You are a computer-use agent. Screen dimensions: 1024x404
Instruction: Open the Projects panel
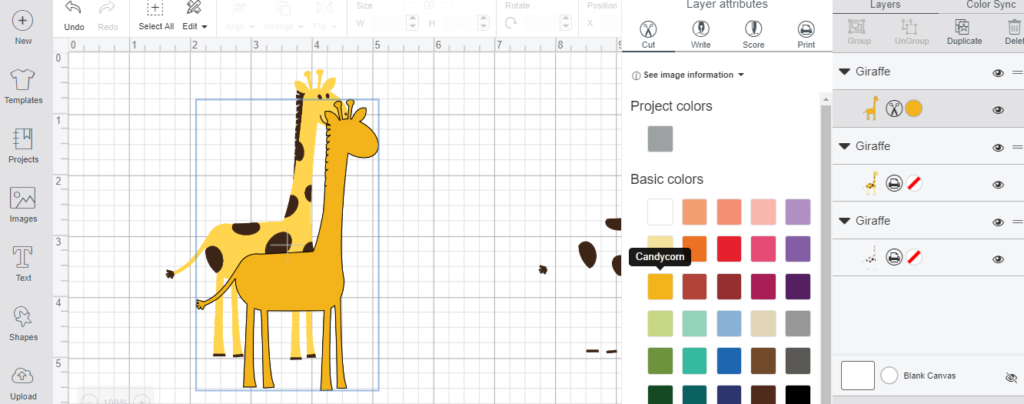point(23,146)
